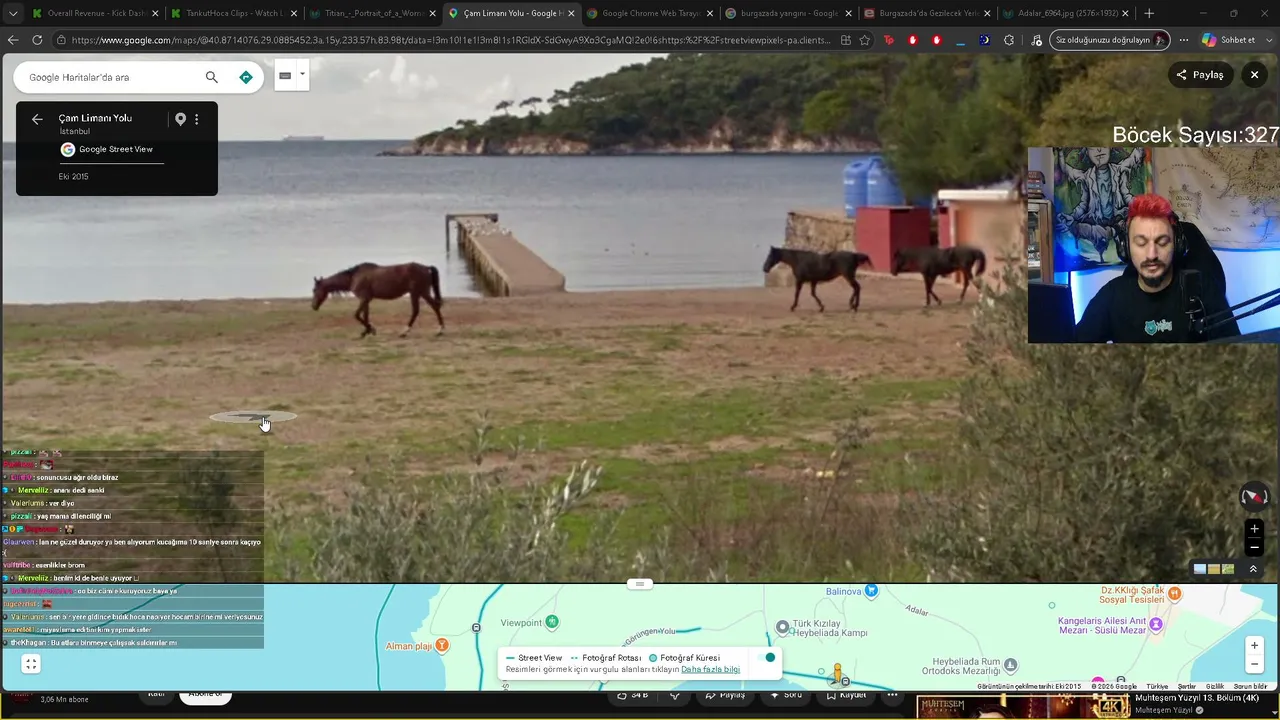Image resolution: width=1280 pixels, height=720 pixels.
Task: Switch to the Titian Portrait tab
Action: click(372, 13)
